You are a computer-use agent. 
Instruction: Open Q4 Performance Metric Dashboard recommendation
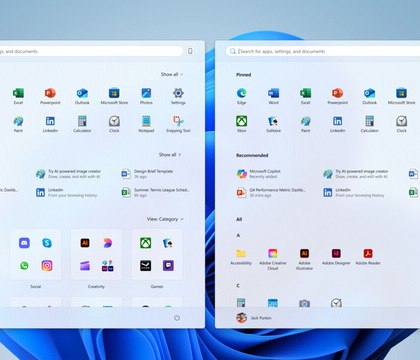pyautogui.click(x=271, y=192)
